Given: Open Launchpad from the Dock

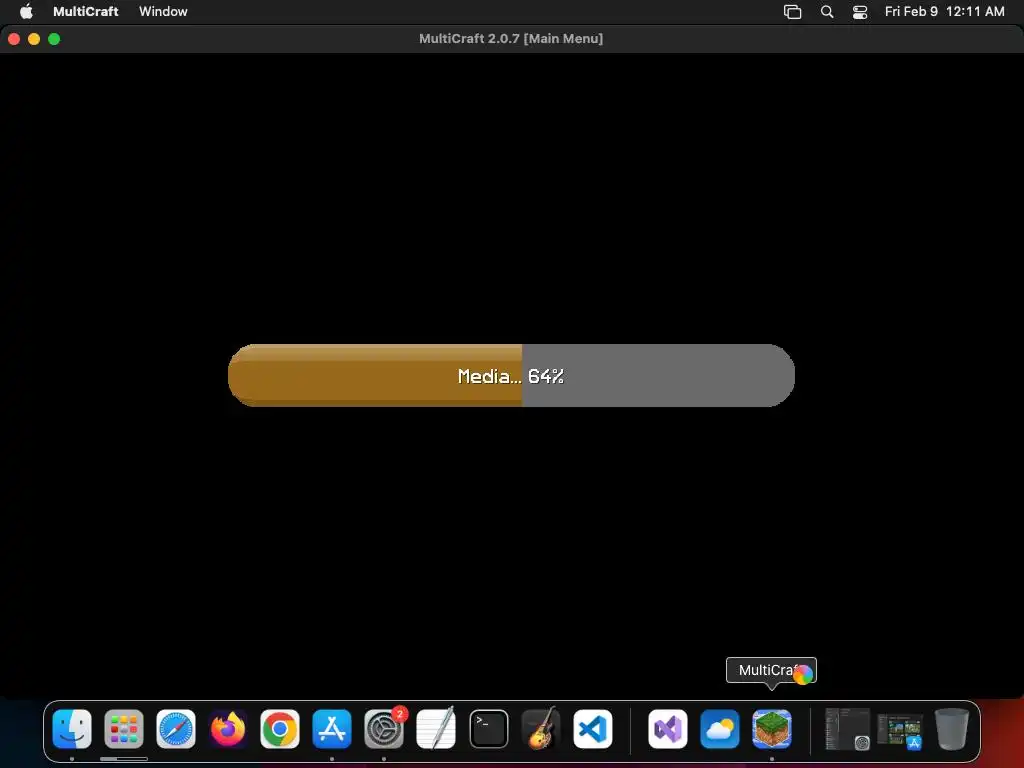Looking at the screenshot, I should pyautogui.click(x=123, y=729).
